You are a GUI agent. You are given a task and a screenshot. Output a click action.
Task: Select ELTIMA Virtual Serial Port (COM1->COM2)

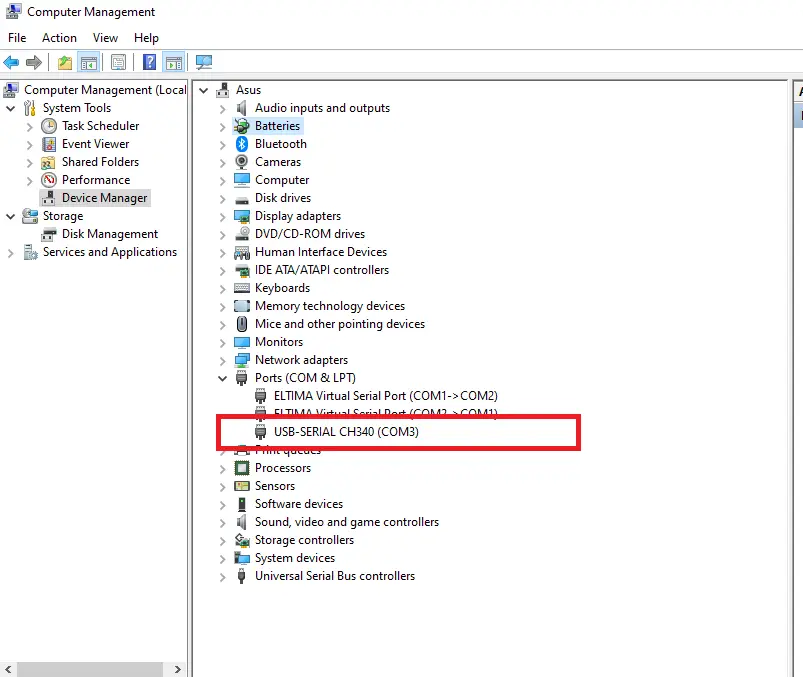[x=386, y=396]
